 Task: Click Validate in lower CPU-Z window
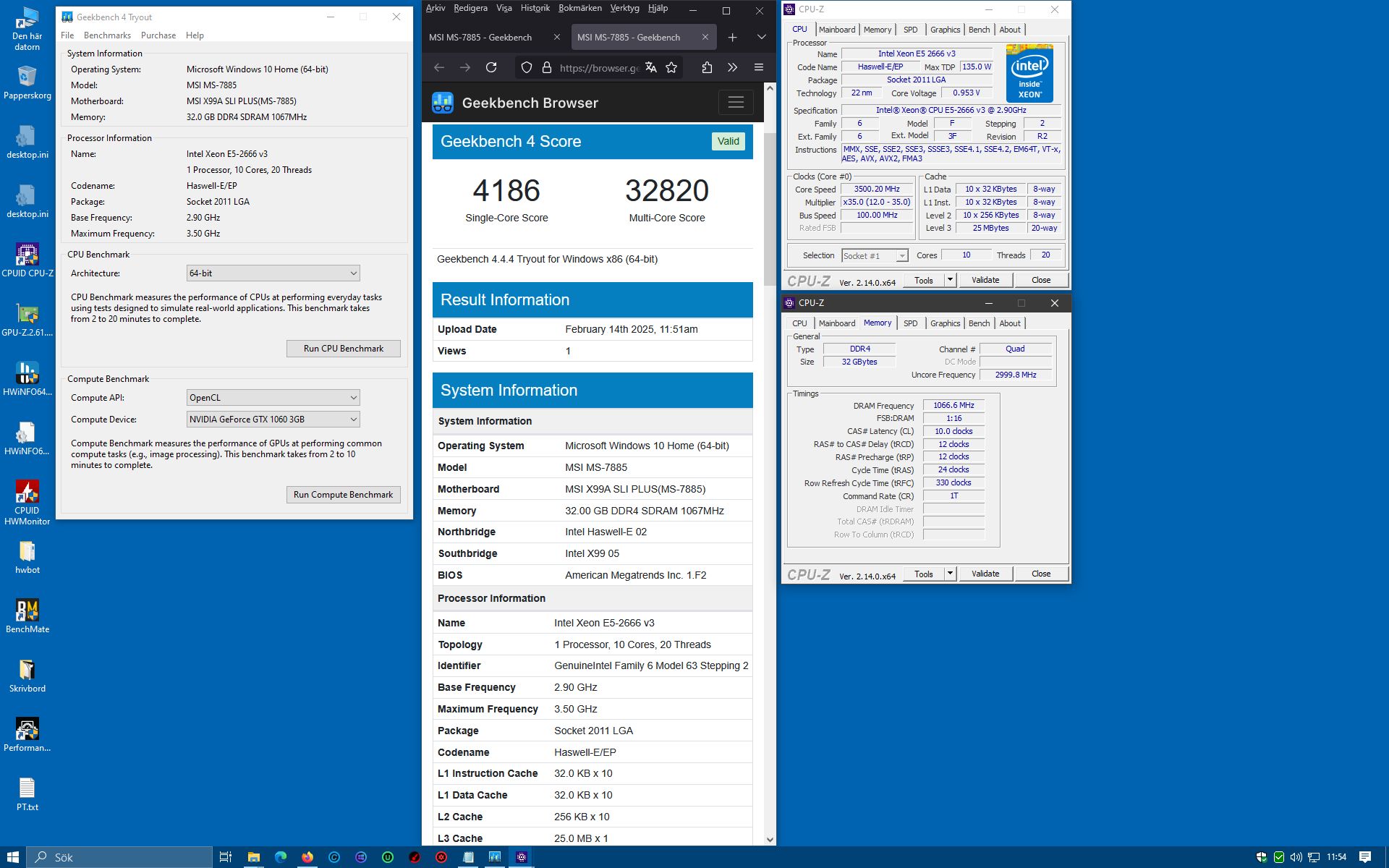[x=985, y=574]
